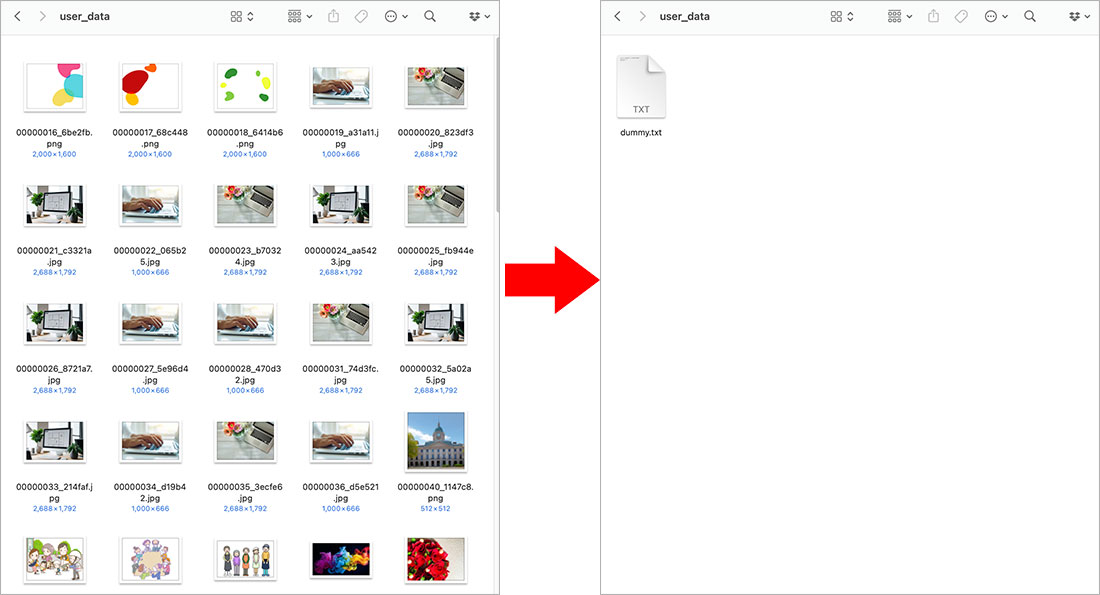The height and width of the screenshot is (595, 1100).
Task: Click Tag icon in right Finder toolbar
Action: pyautogui.click(x=961, y=17)
